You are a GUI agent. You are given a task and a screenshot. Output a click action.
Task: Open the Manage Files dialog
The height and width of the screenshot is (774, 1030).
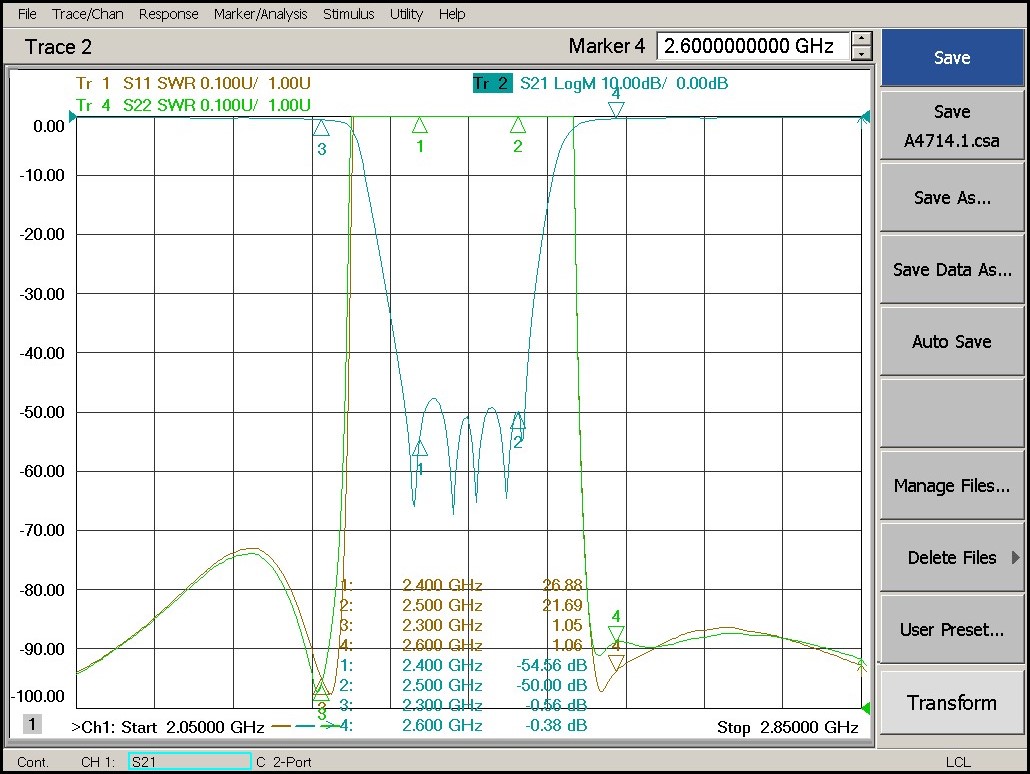pyautogui.click(x=951, y=485)
